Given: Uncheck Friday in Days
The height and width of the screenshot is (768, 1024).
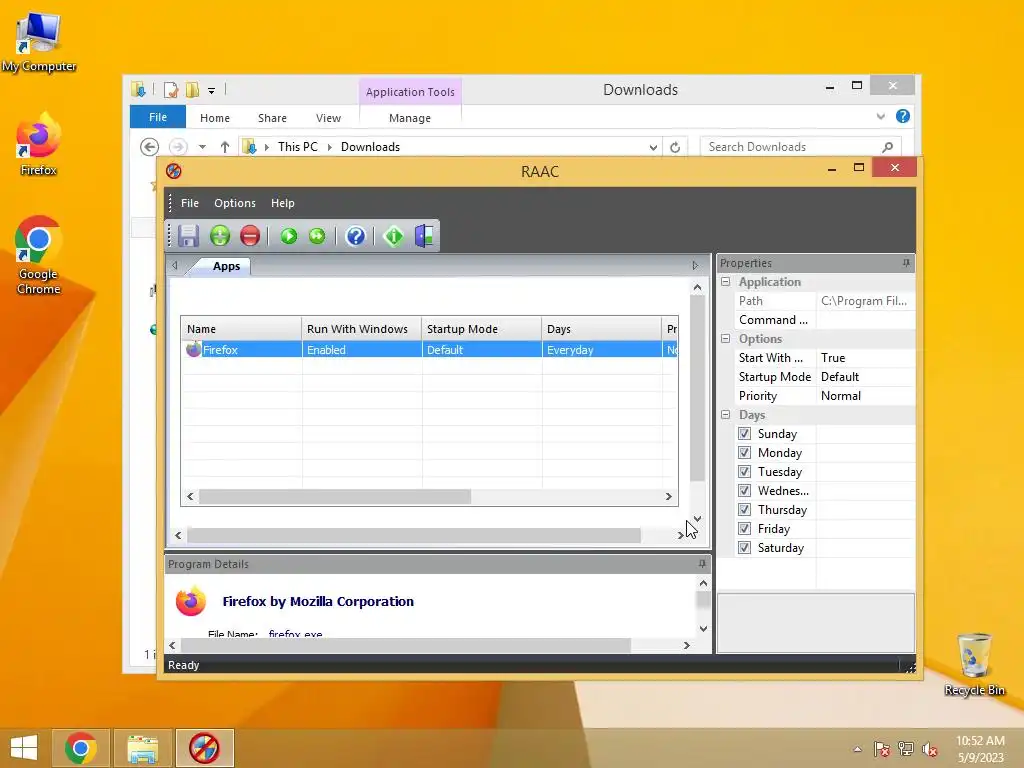Looking at the screenshot, I should [744, 528].
